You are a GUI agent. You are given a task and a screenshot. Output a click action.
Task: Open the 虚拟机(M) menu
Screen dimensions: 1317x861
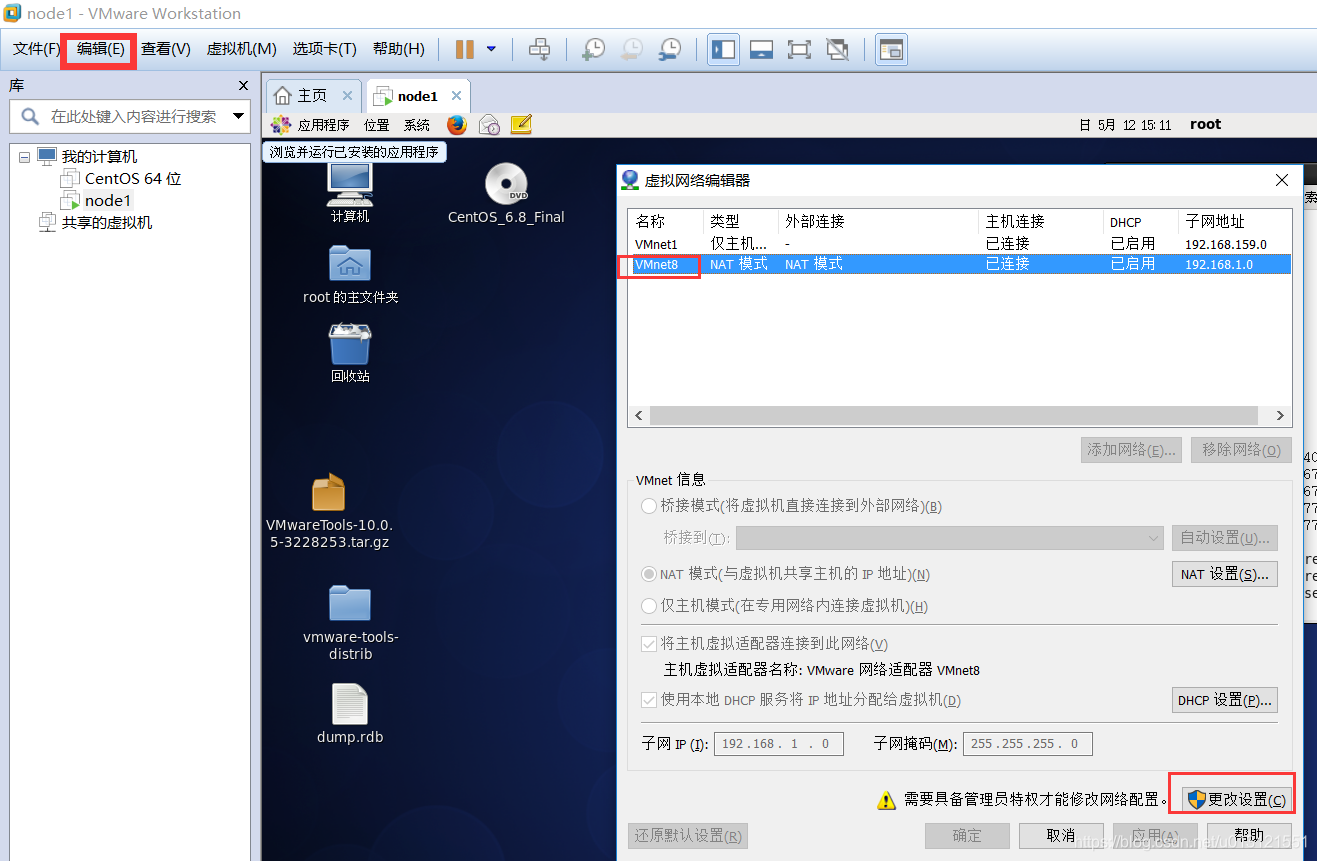241,49
